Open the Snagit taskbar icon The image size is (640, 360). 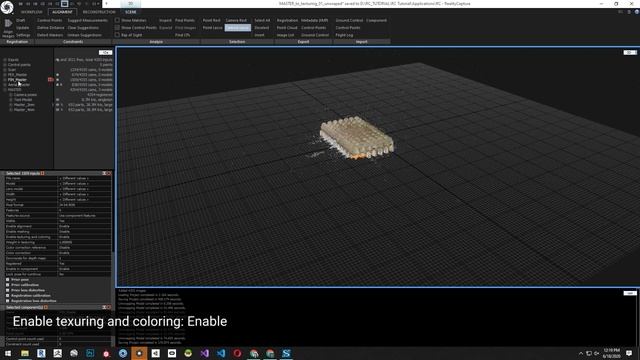click(x=286, y=353)
